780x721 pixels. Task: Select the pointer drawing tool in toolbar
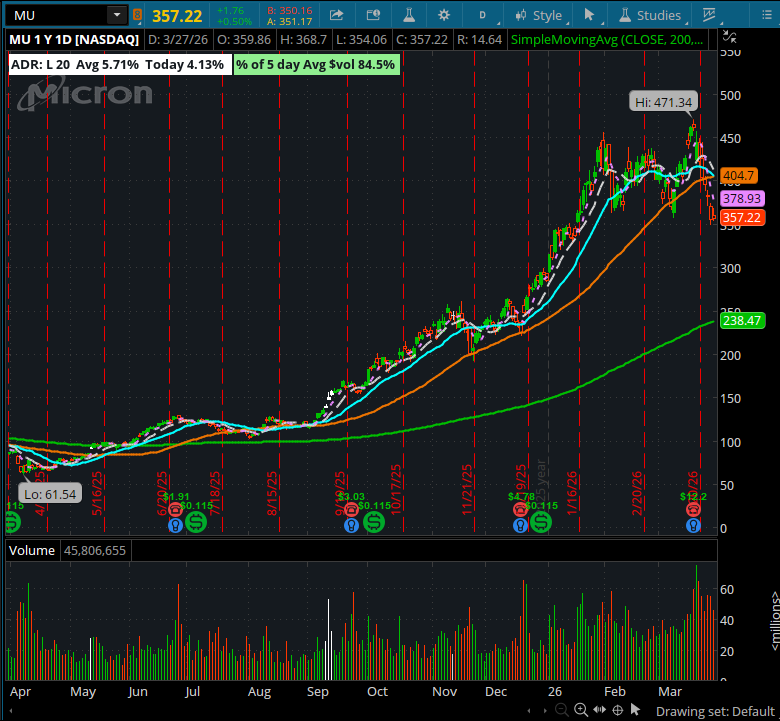pyautogui.click(x=589, y=15)
